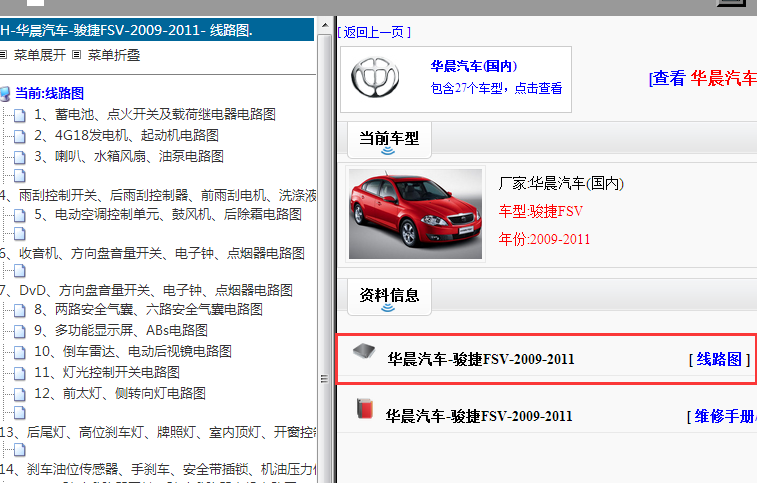Open 华晨汽车(国内) brand link
The height and width of the screenshot is (483, 757).
click(474, 66)
